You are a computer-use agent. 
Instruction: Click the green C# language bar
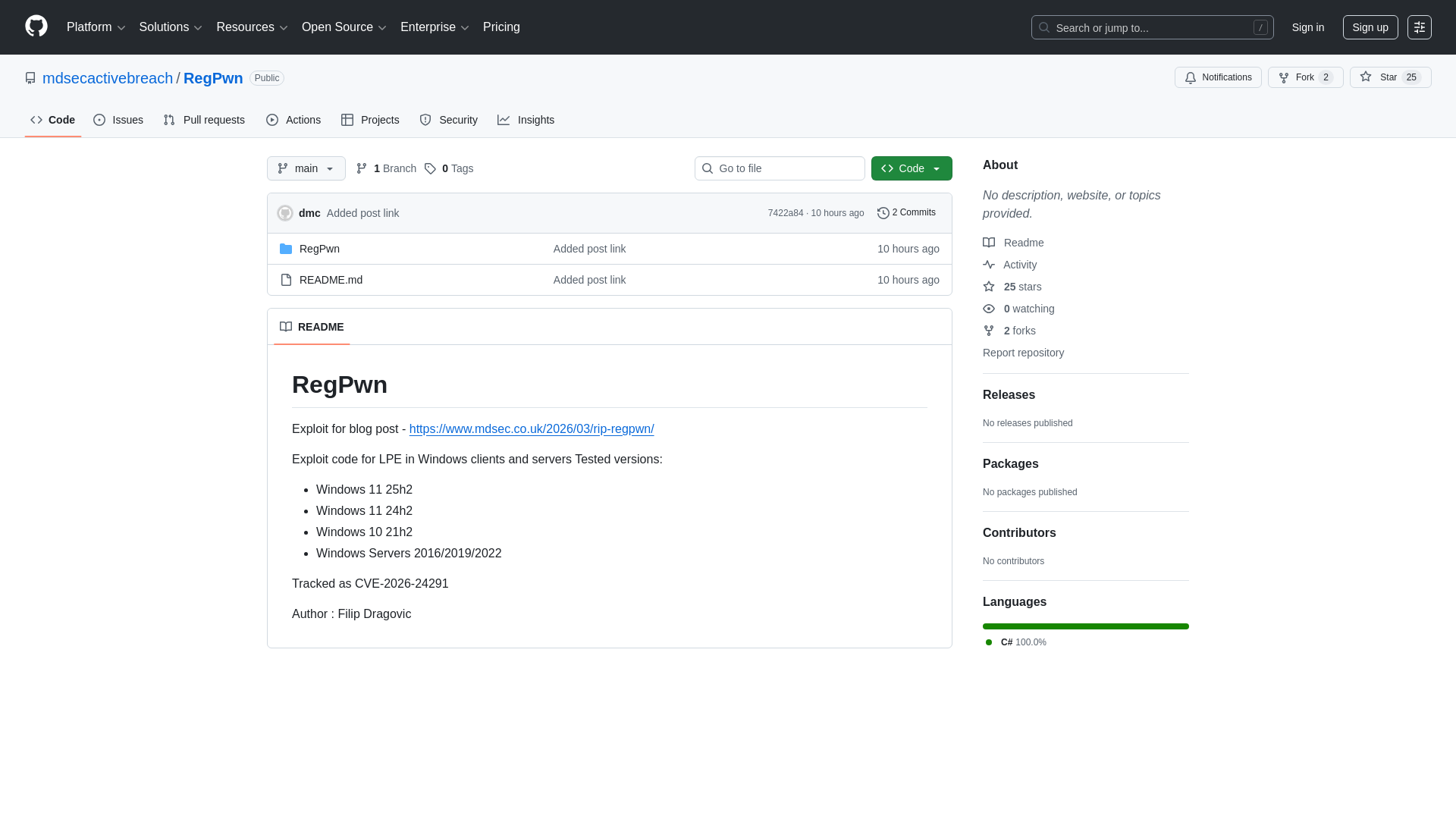pyautogui.click(x=1085, y=626)
